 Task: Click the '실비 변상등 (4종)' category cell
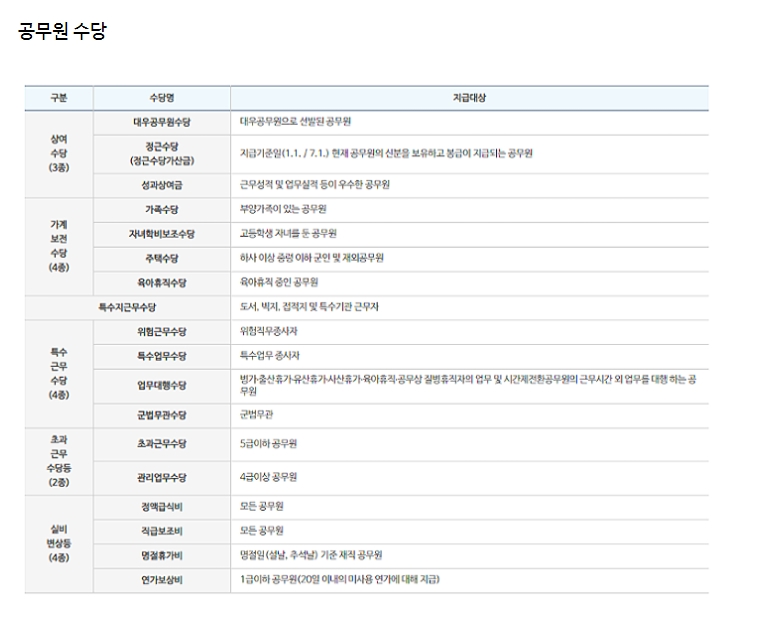tap(59, 544)
